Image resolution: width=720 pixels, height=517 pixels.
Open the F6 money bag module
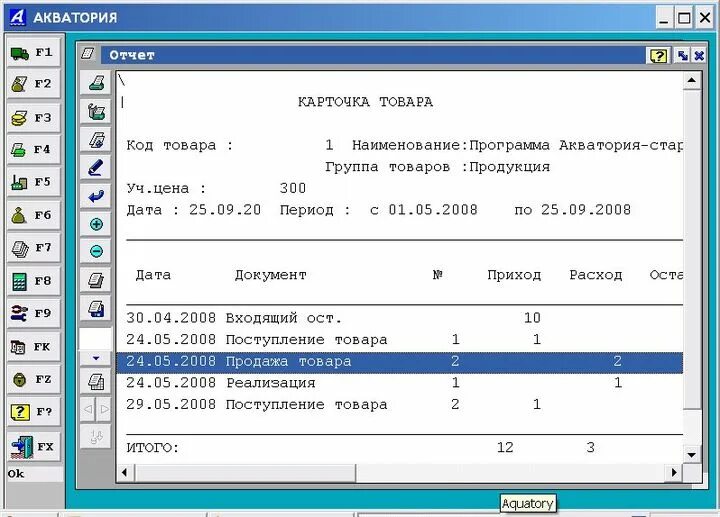point(34,215)
